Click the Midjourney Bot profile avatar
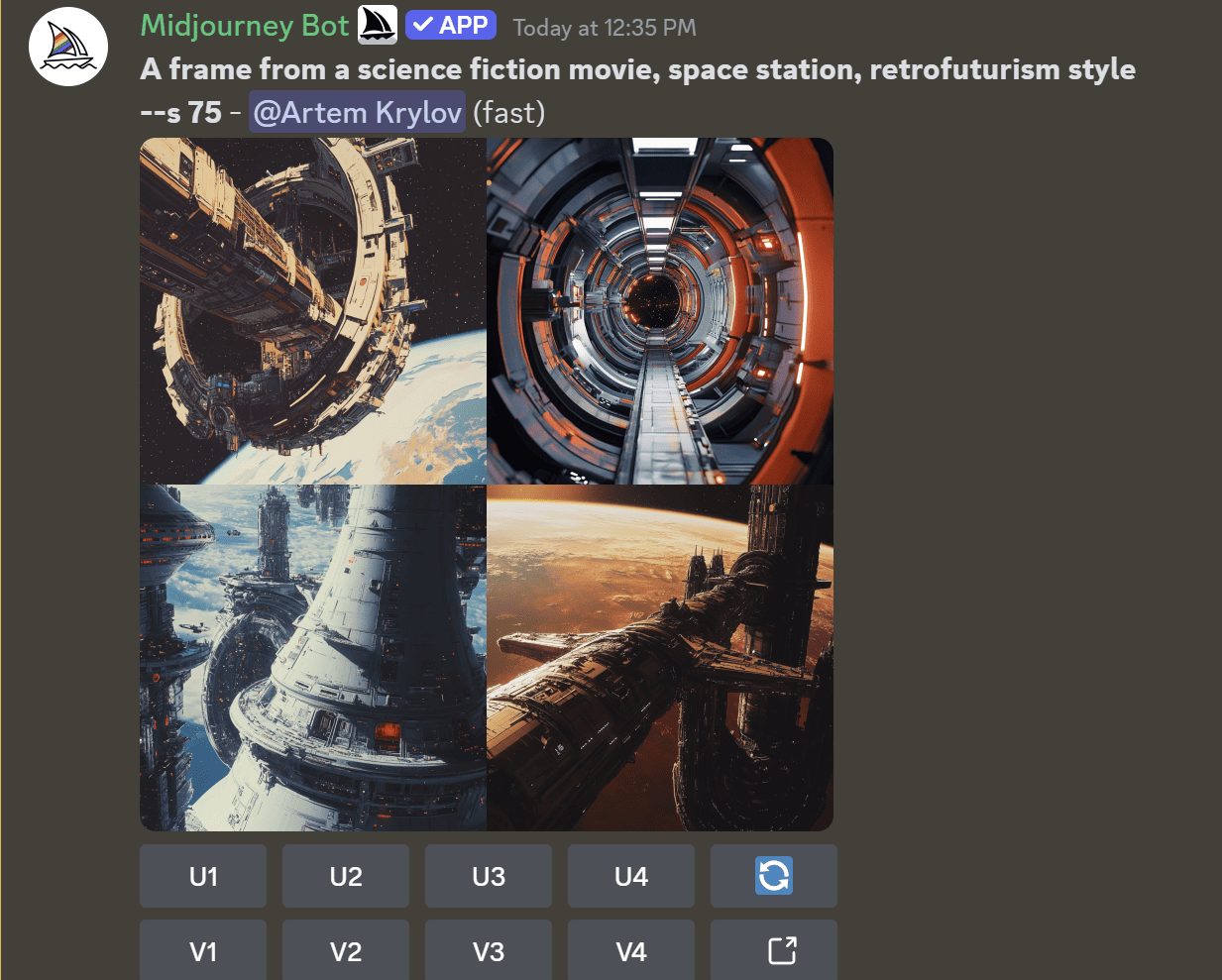 (x=68, y=47)
